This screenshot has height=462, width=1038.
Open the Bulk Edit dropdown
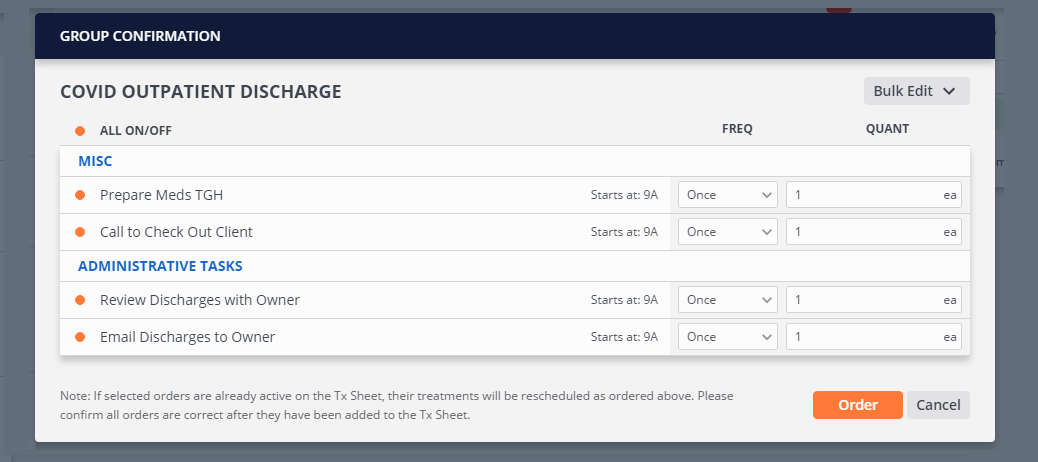point(916,91)
